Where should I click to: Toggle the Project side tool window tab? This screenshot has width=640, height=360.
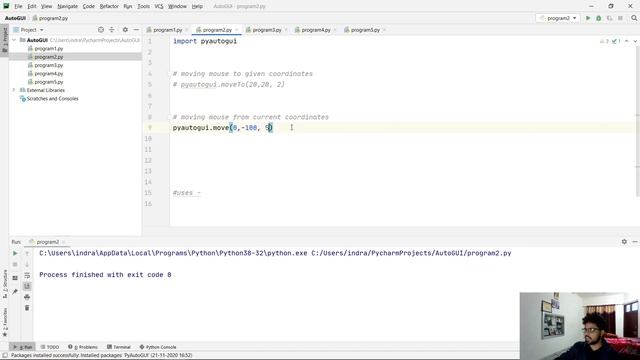(4, 40)
